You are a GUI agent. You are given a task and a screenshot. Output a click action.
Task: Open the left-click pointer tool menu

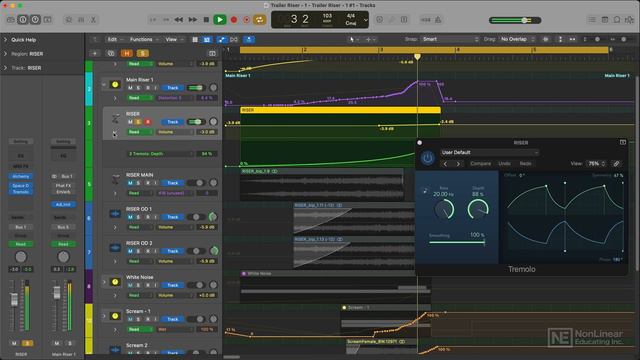coord(353,40)
